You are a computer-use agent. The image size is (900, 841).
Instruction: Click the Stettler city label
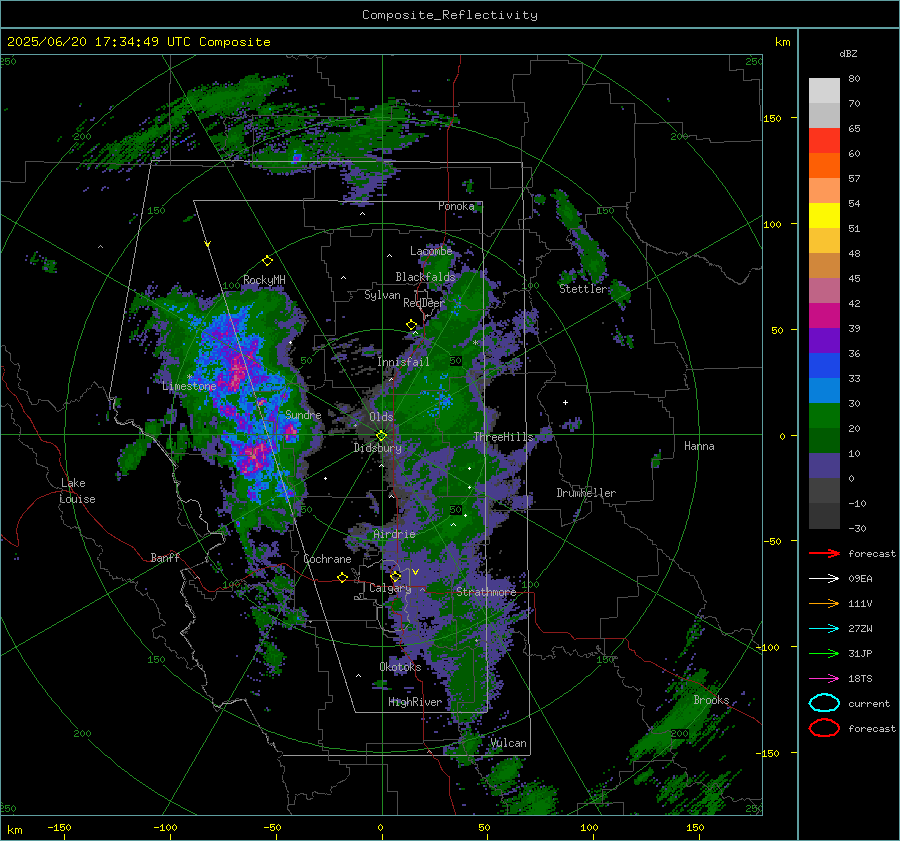583,289
